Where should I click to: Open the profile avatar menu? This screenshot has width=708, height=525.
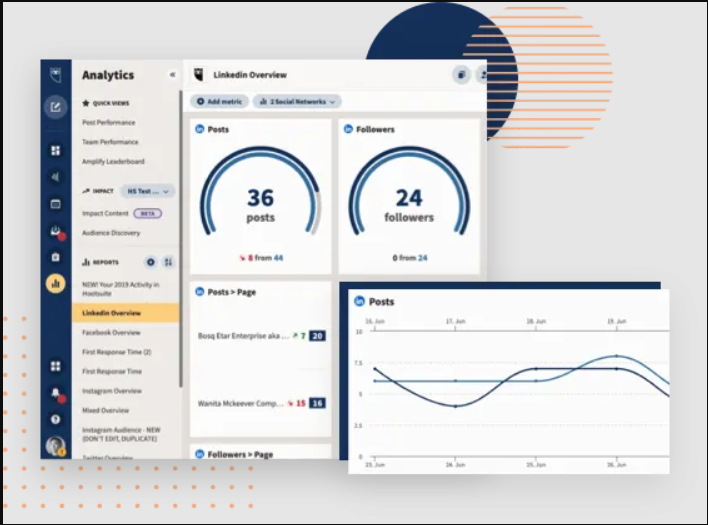click(x=56, y=446)
